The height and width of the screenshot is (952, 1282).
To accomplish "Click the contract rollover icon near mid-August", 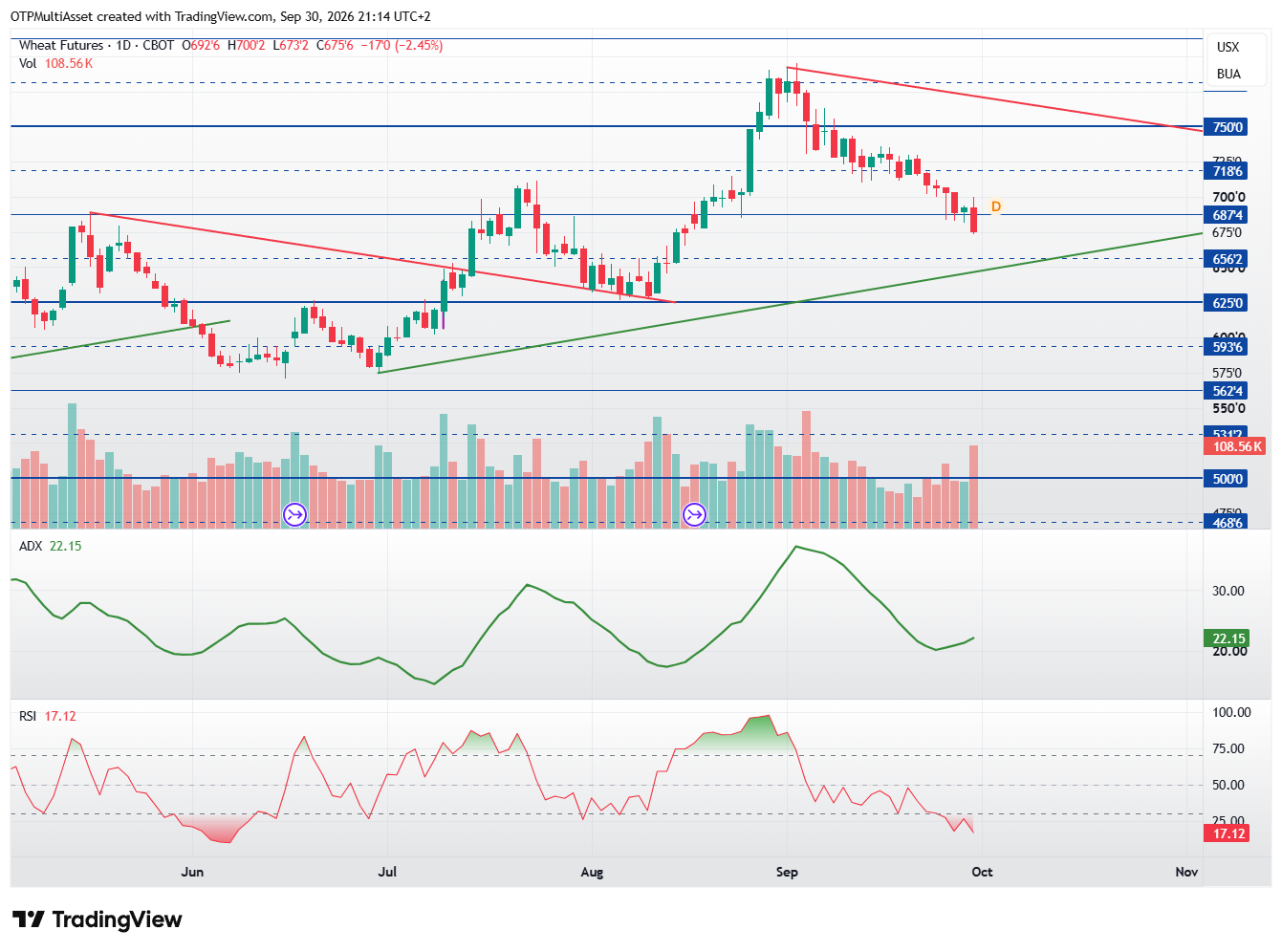I will pos(694,515).
